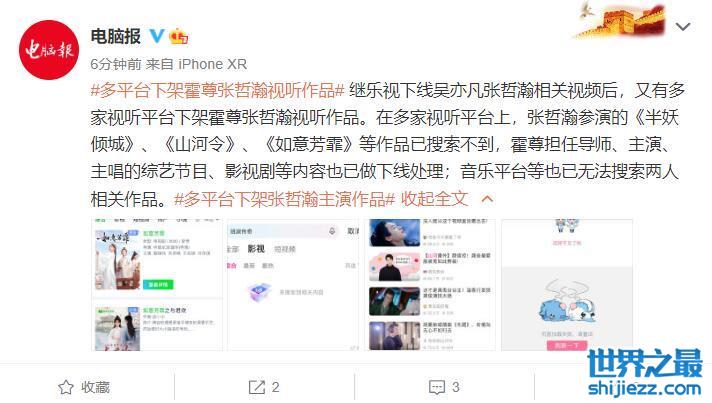
Task: Open the 6分钟前 timestamp link
Action: pyautogui.click(x=116, y=64)
